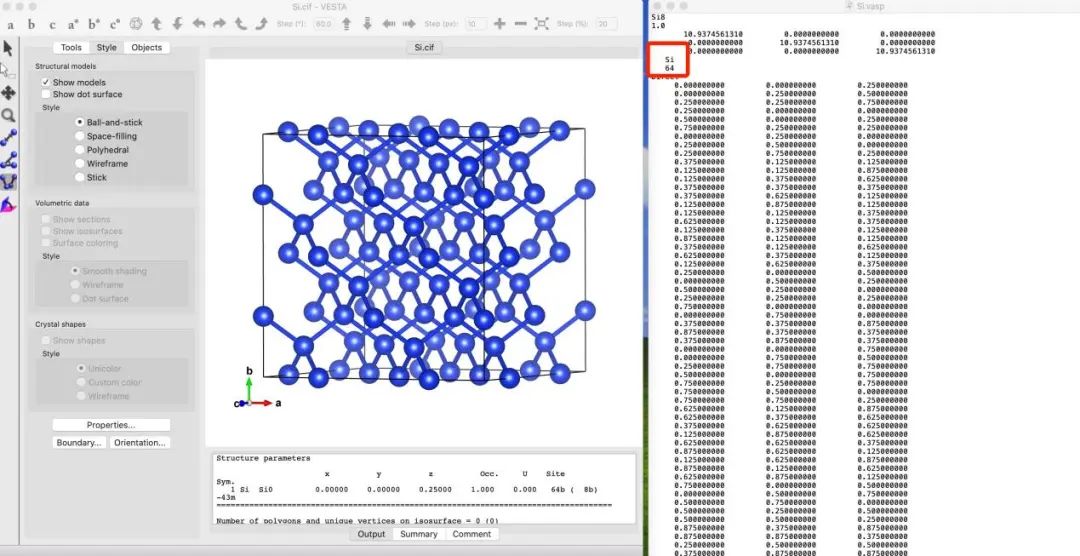The image size is (1080, 556).
Task: Choose Smooth shading volumetric style
Action: click(75, 271)
